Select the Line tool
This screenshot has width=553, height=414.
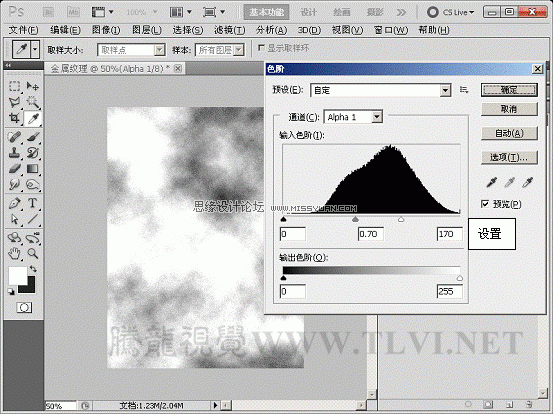(x=32, y=219)
